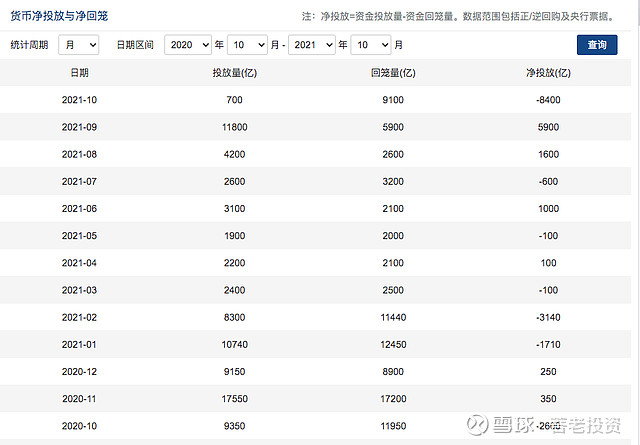Click the 11950 回笼量 value
640x445 pixels.
(393, 426)
